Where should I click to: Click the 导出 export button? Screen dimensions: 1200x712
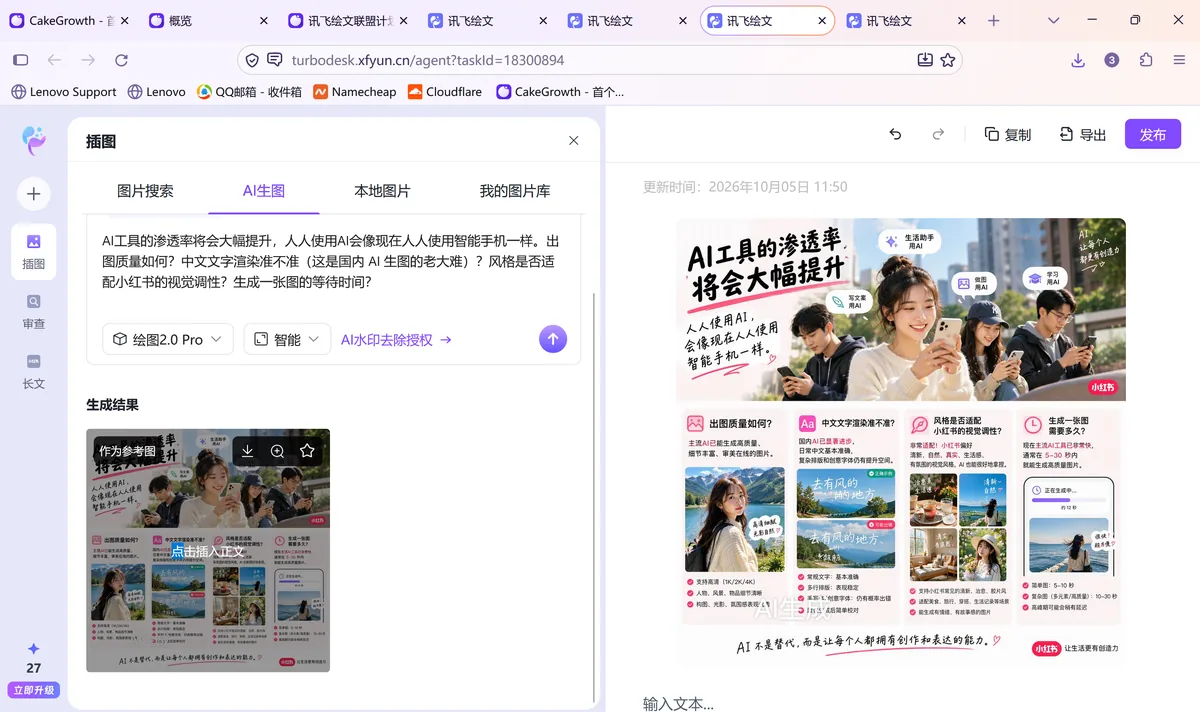coord(1083,134)
